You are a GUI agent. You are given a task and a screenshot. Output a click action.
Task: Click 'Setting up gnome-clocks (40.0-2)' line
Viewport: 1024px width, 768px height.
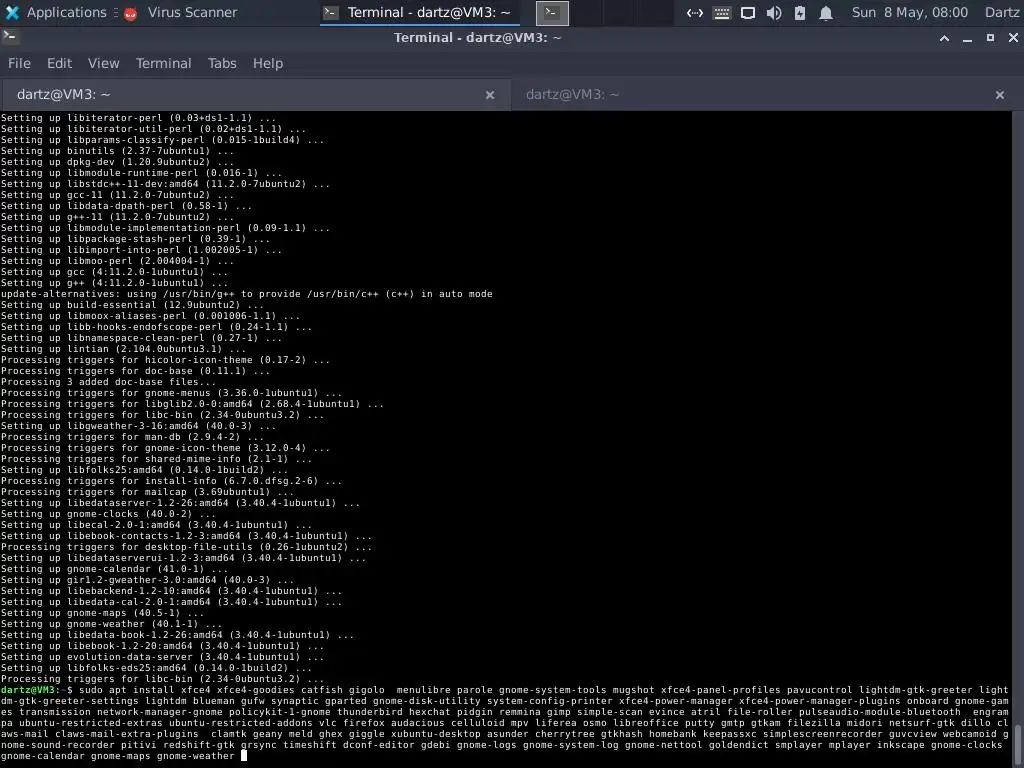pos(108,514)
